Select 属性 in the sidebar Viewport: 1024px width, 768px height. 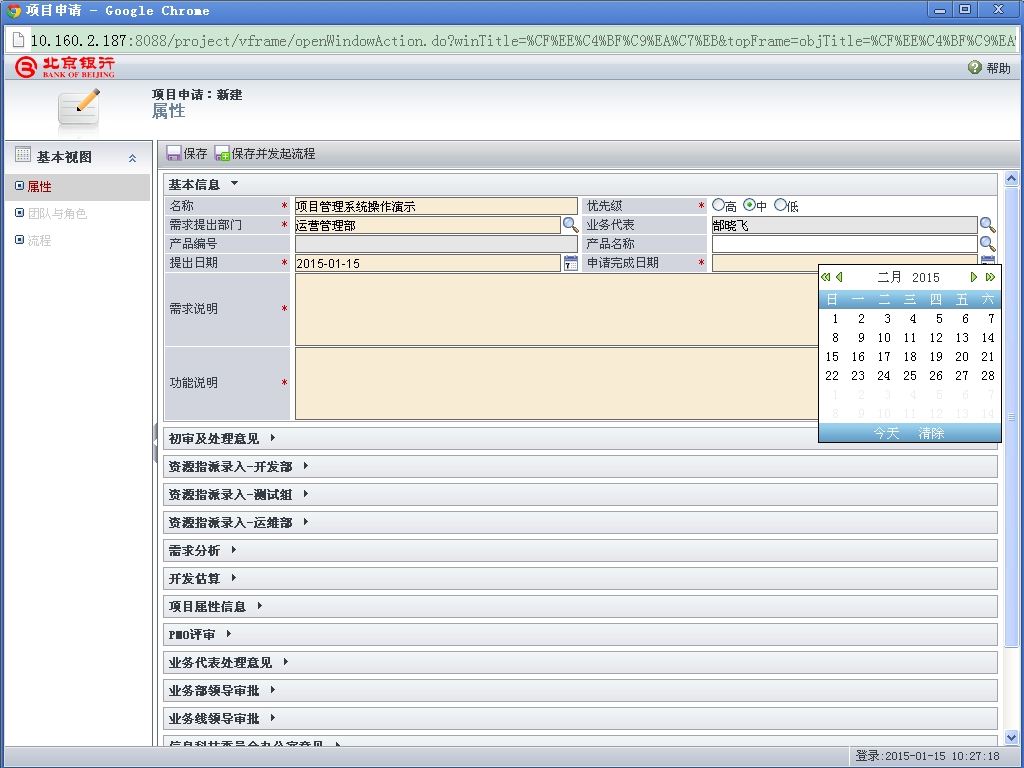39,186
